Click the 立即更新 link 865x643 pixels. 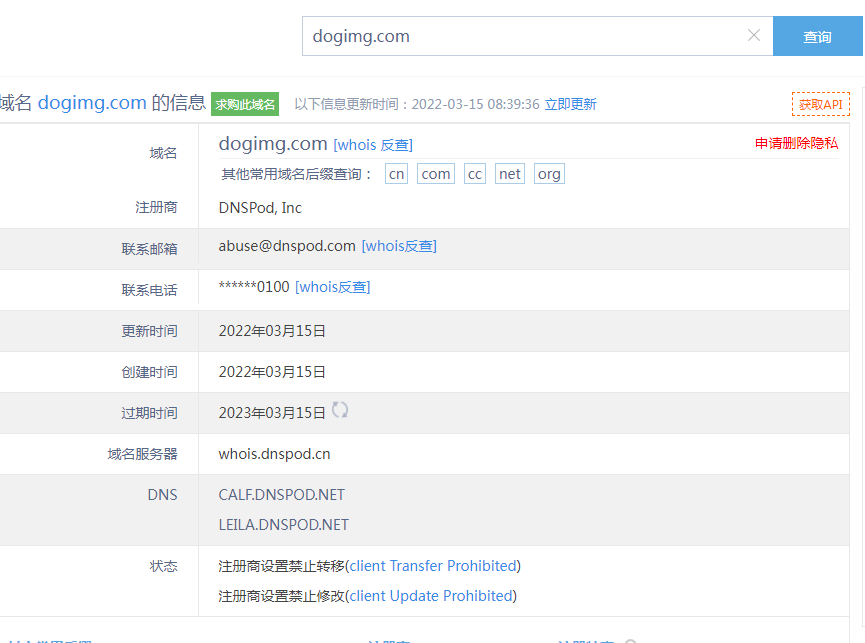click(570, 104)
